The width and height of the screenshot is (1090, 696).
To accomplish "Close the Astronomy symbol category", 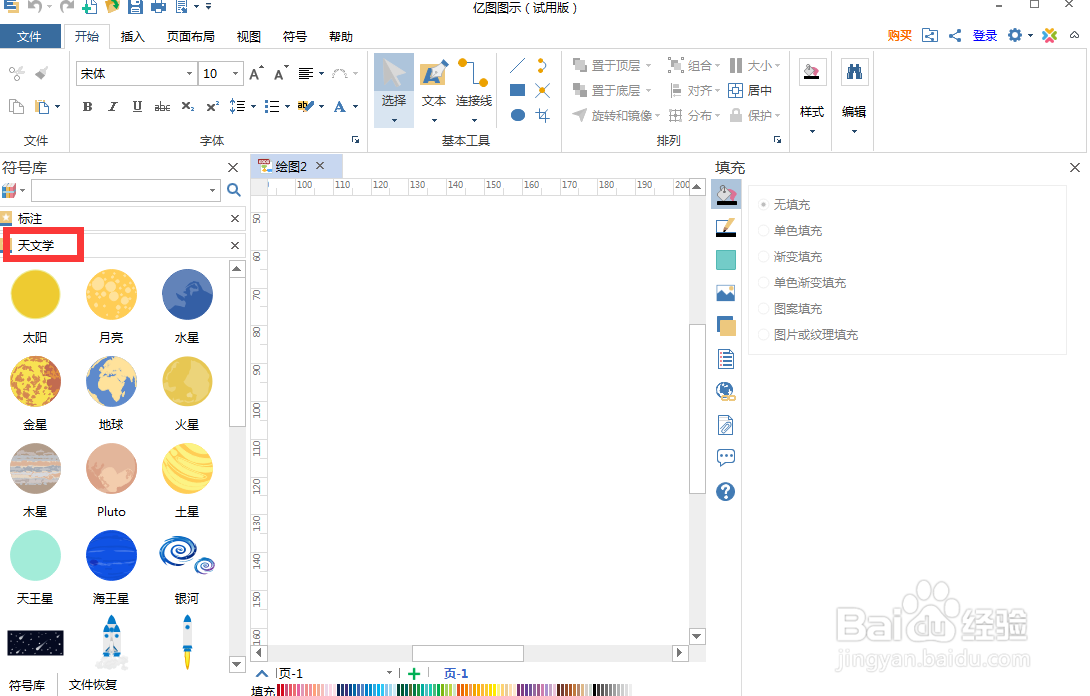I will (235, 245).
